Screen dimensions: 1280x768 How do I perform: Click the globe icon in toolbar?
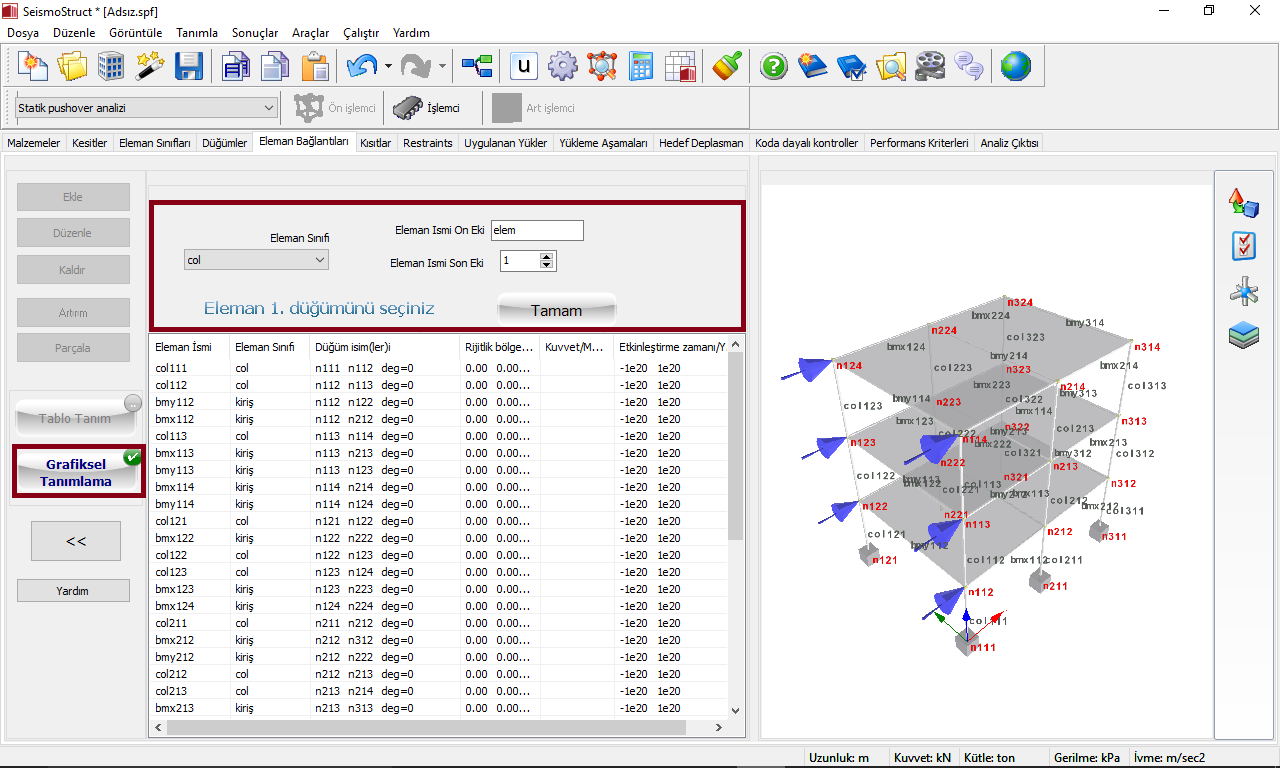coord(1015,67)
